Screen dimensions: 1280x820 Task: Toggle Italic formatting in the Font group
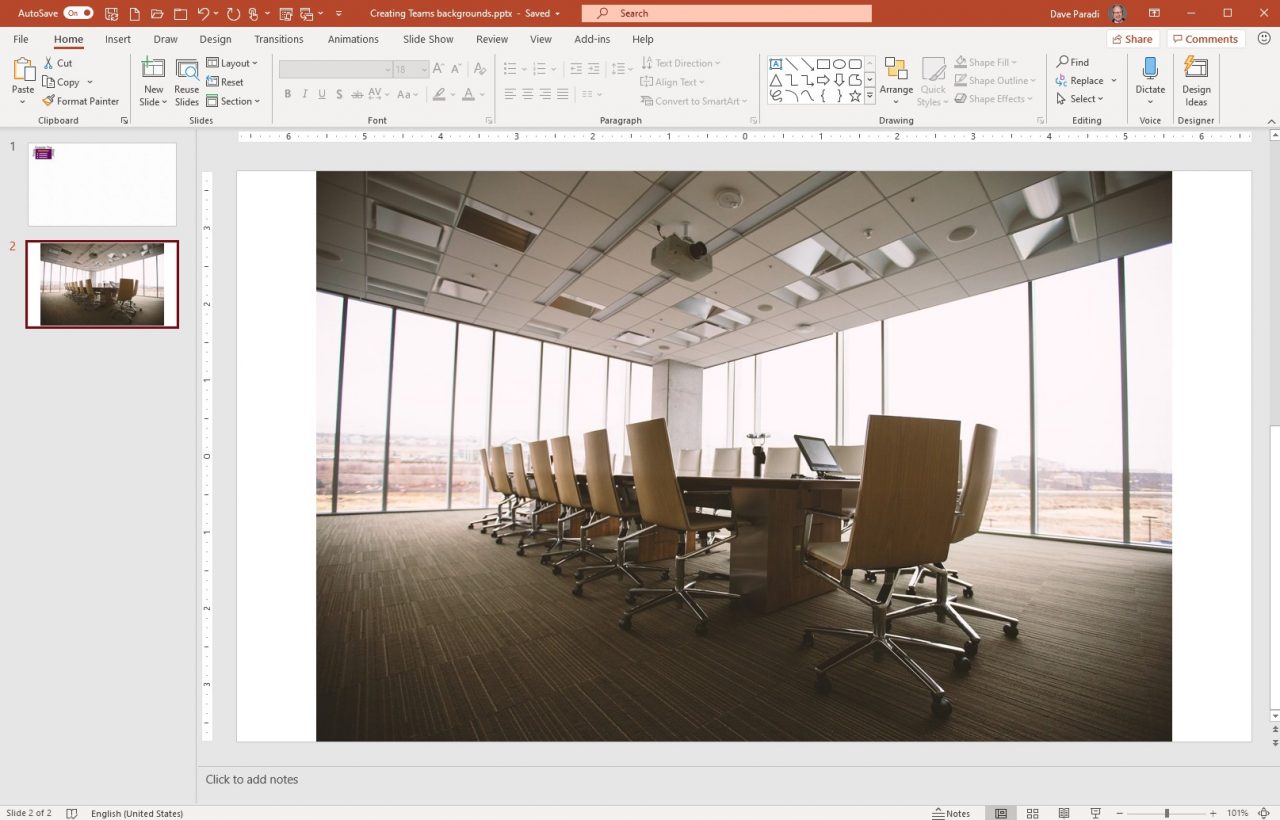305,94
